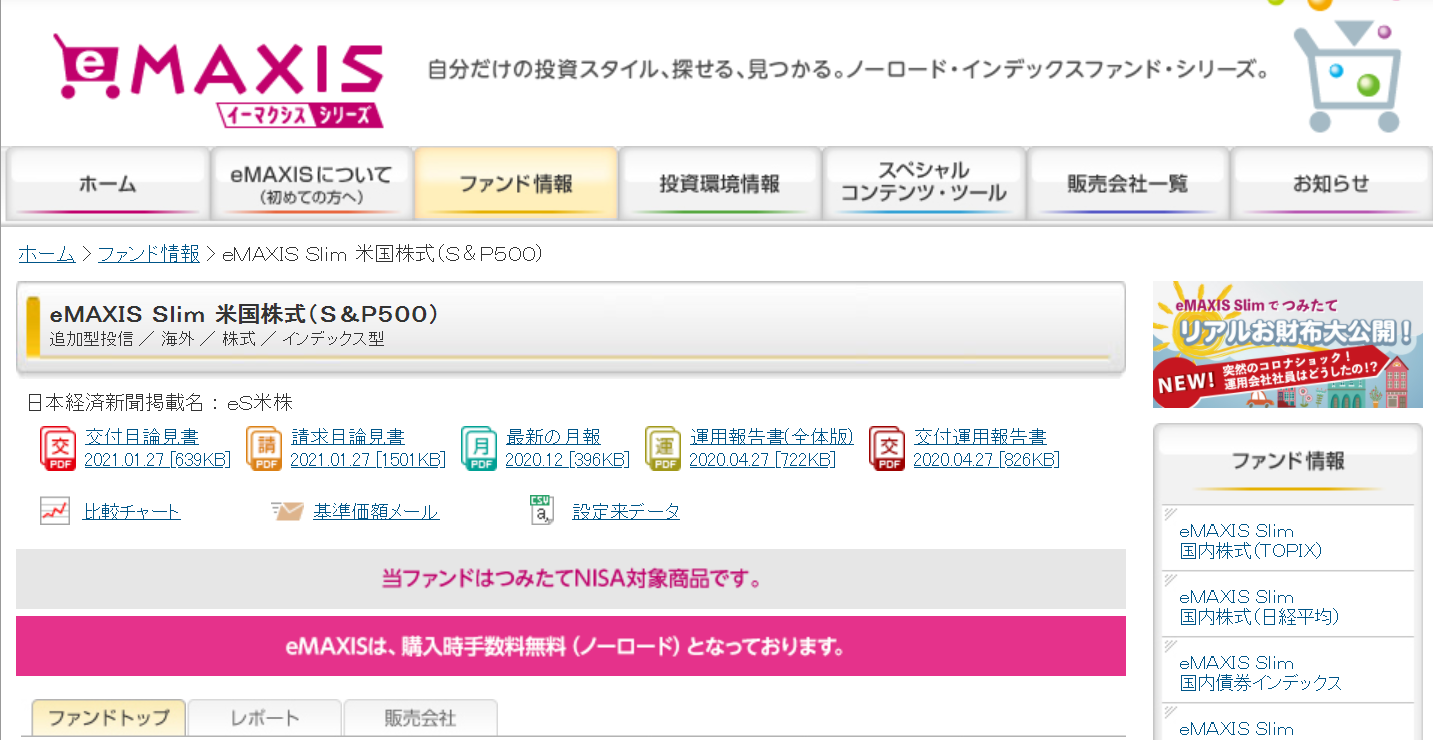Open the 交付目論見書 PDF icon
The width and height of the screenshot is (1433, 740).
click(58, 448)
